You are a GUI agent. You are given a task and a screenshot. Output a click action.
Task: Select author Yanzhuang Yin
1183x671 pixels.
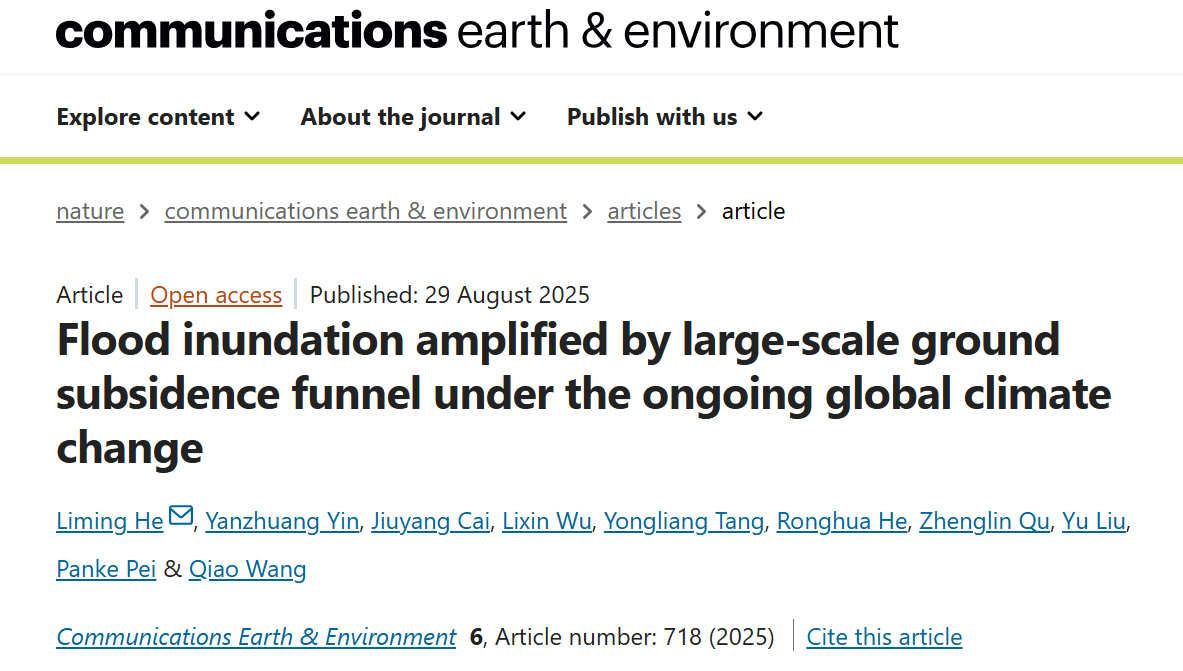point(282,521)
